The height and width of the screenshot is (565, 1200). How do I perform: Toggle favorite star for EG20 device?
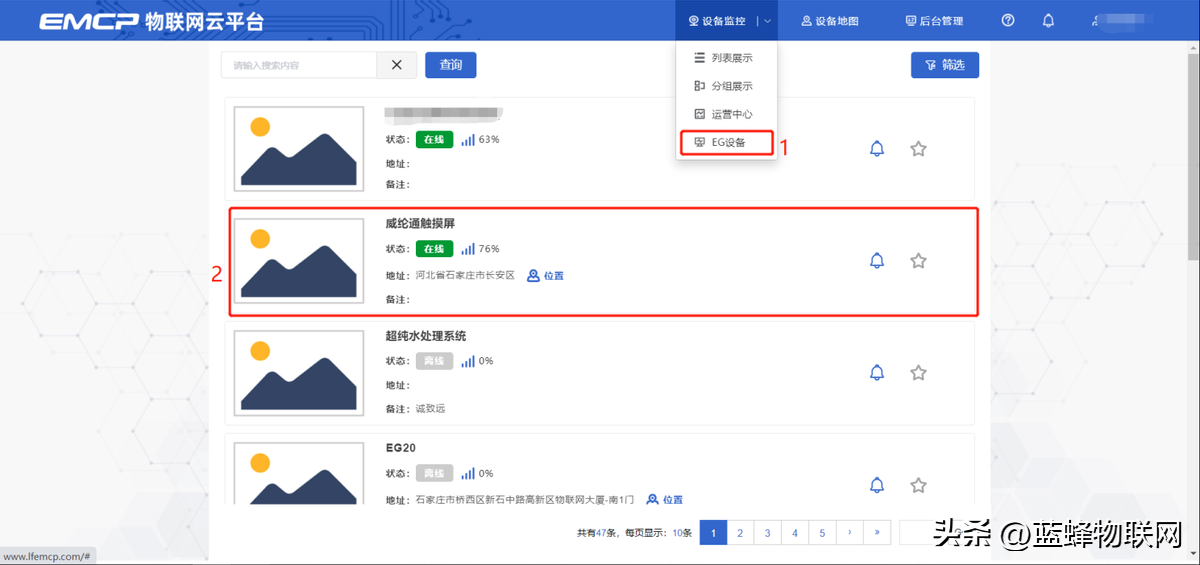(x=918, y=485)
